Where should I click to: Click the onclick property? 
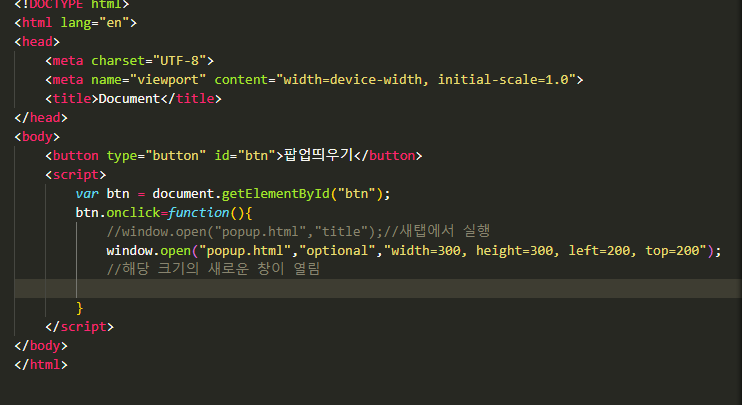[133, 212]
